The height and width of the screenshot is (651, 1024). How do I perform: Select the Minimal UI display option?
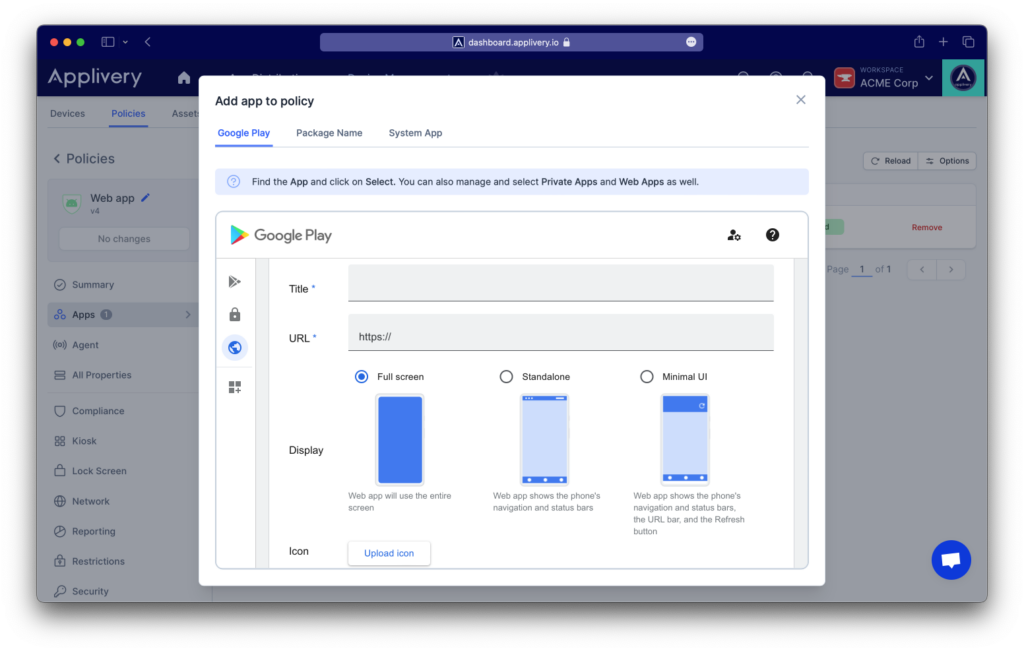point(647,377)
